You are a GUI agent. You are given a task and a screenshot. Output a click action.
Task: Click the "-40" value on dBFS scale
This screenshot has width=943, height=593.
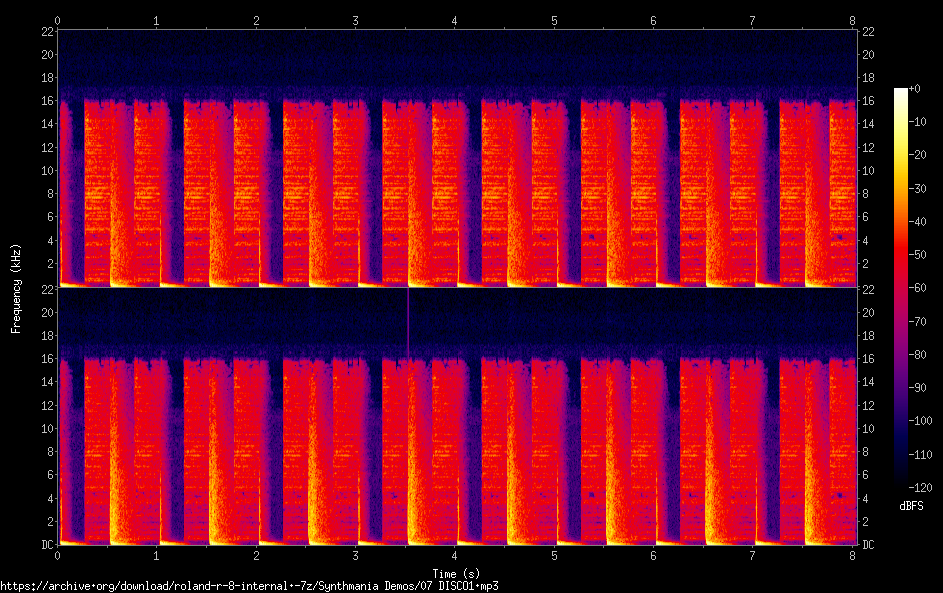point(918,221)
